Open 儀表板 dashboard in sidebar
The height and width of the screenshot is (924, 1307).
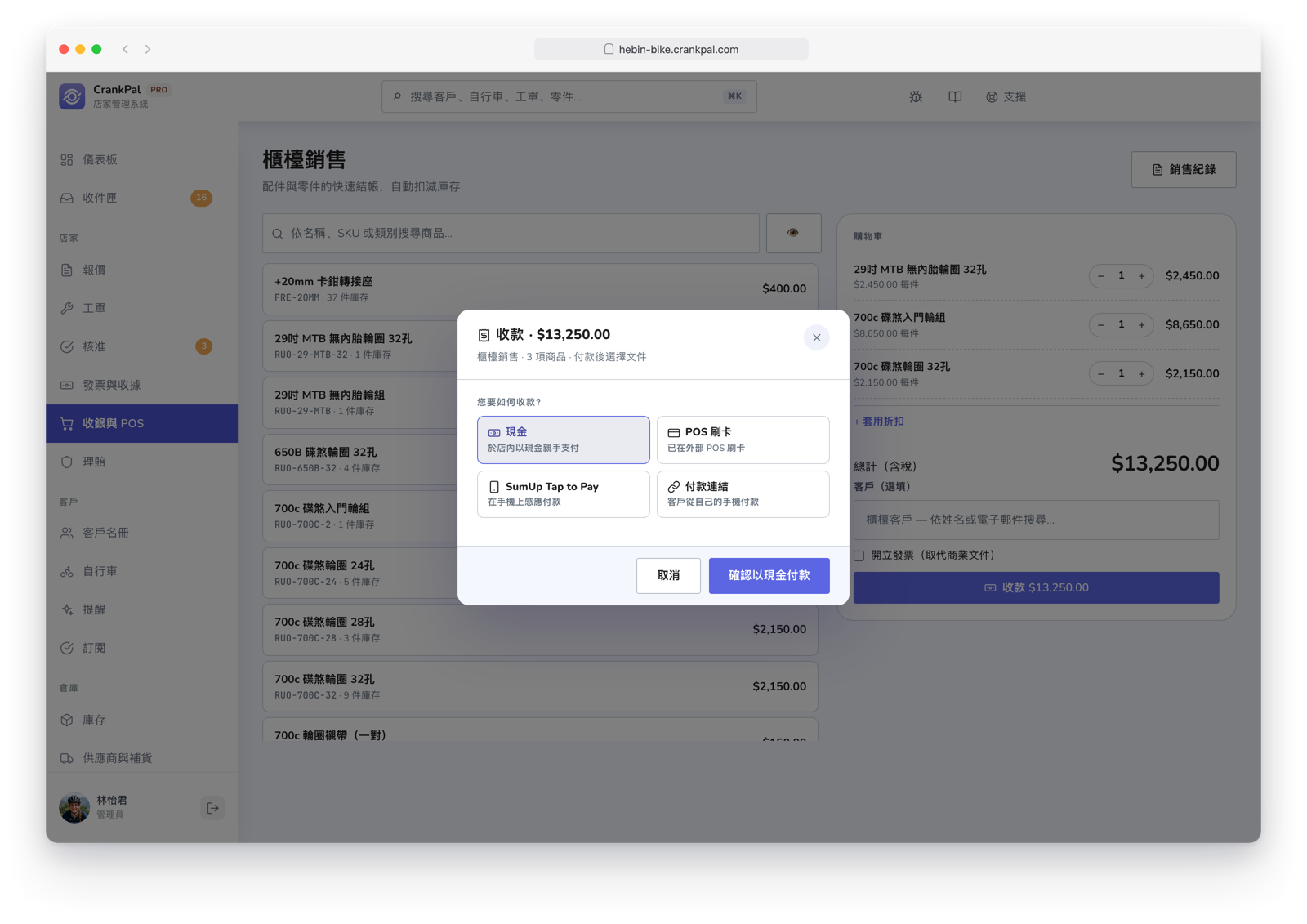tap(141, 159)
